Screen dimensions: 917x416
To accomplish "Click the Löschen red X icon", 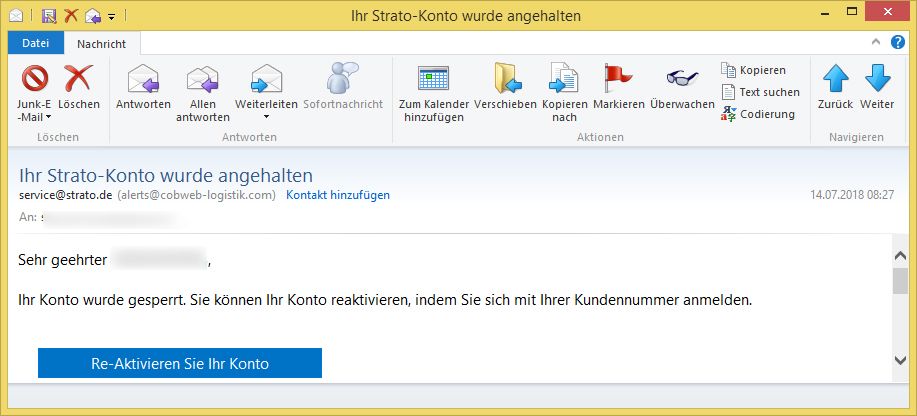I will coord(79,78).
